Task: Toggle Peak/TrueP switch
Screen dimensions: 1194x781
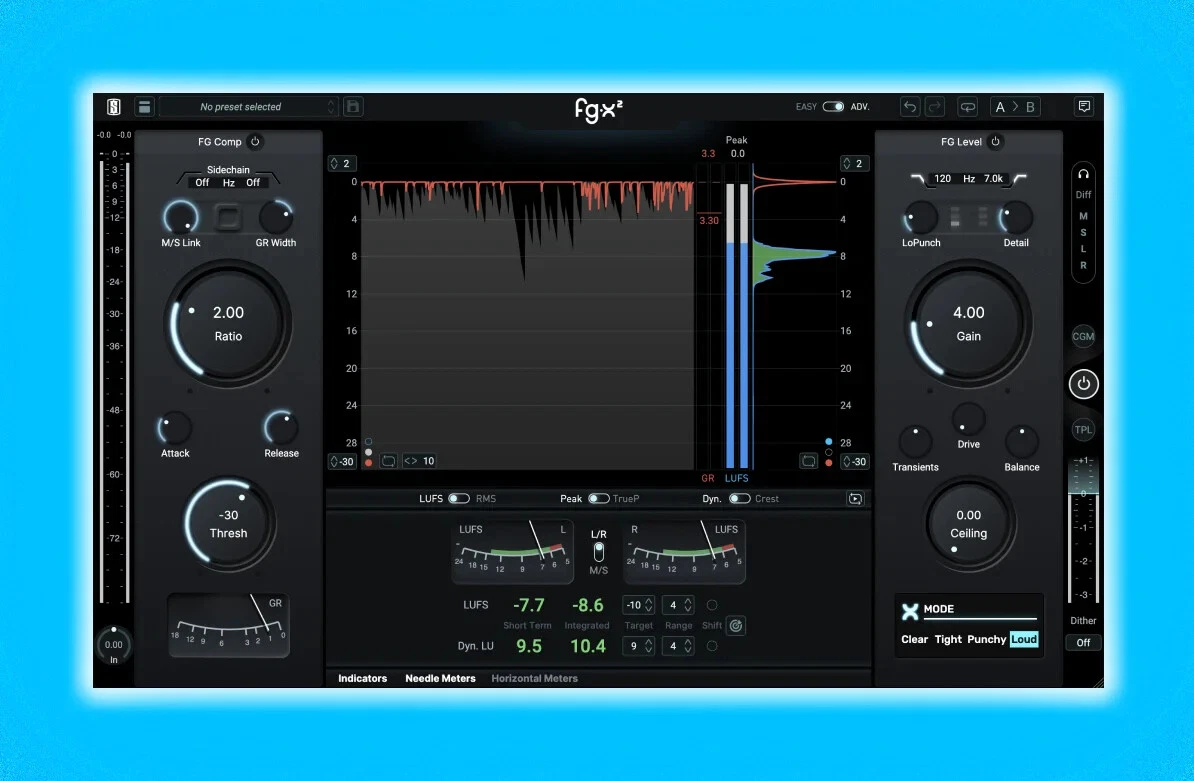Action: tap(599, 499)
